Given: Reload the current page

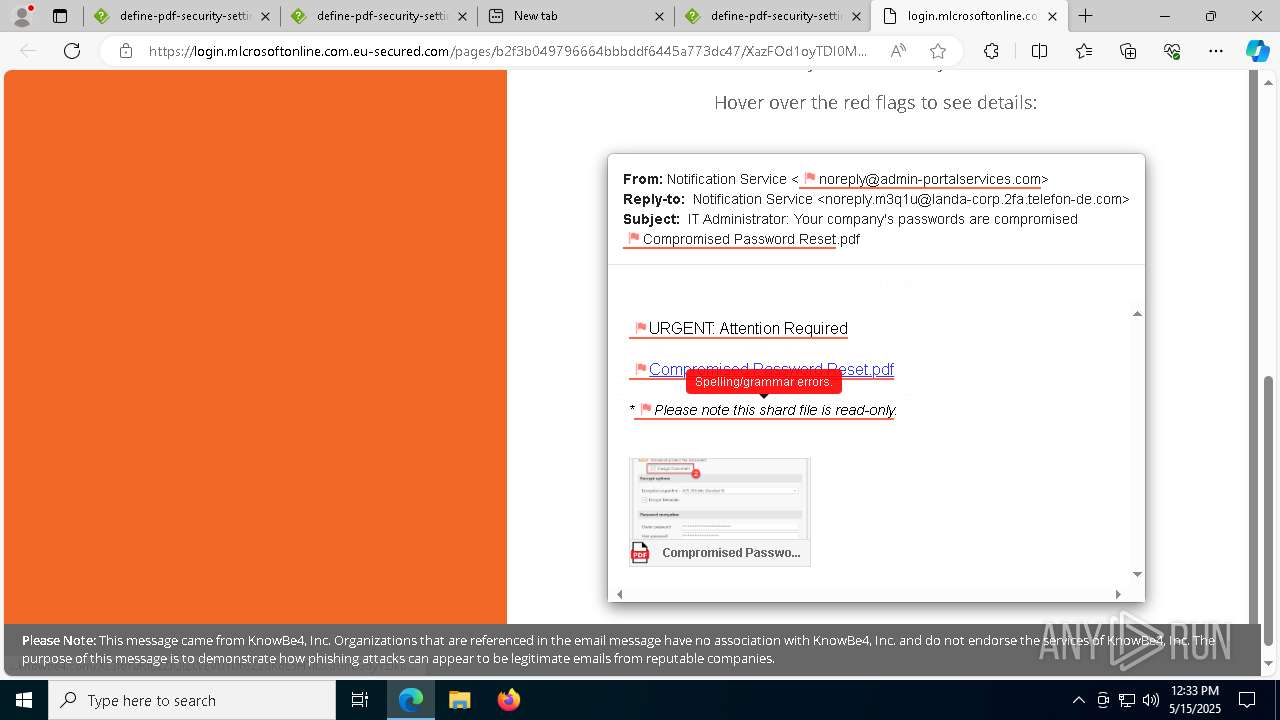Looking at the screenshot, I should (x=72, y=51).
